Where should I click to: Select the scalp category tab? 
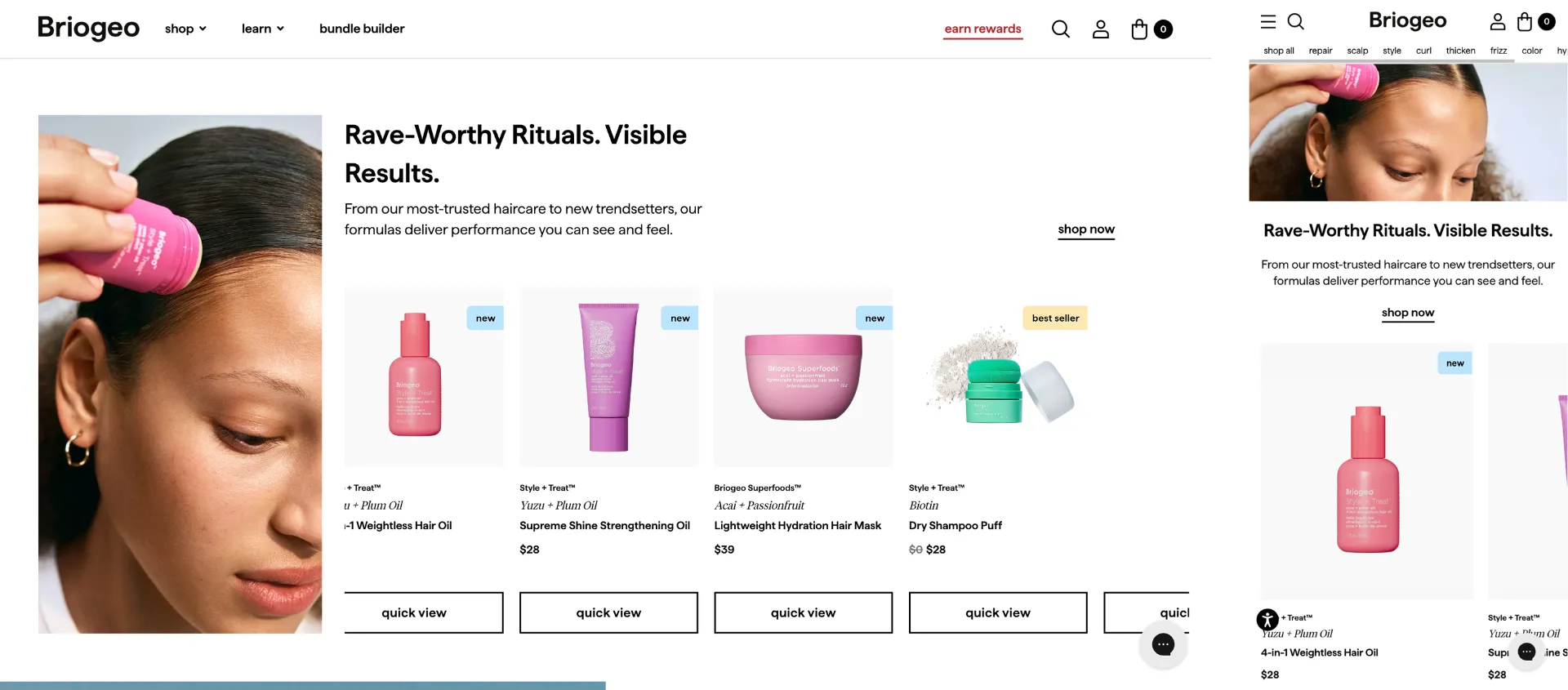click(x=1357, y=51)
